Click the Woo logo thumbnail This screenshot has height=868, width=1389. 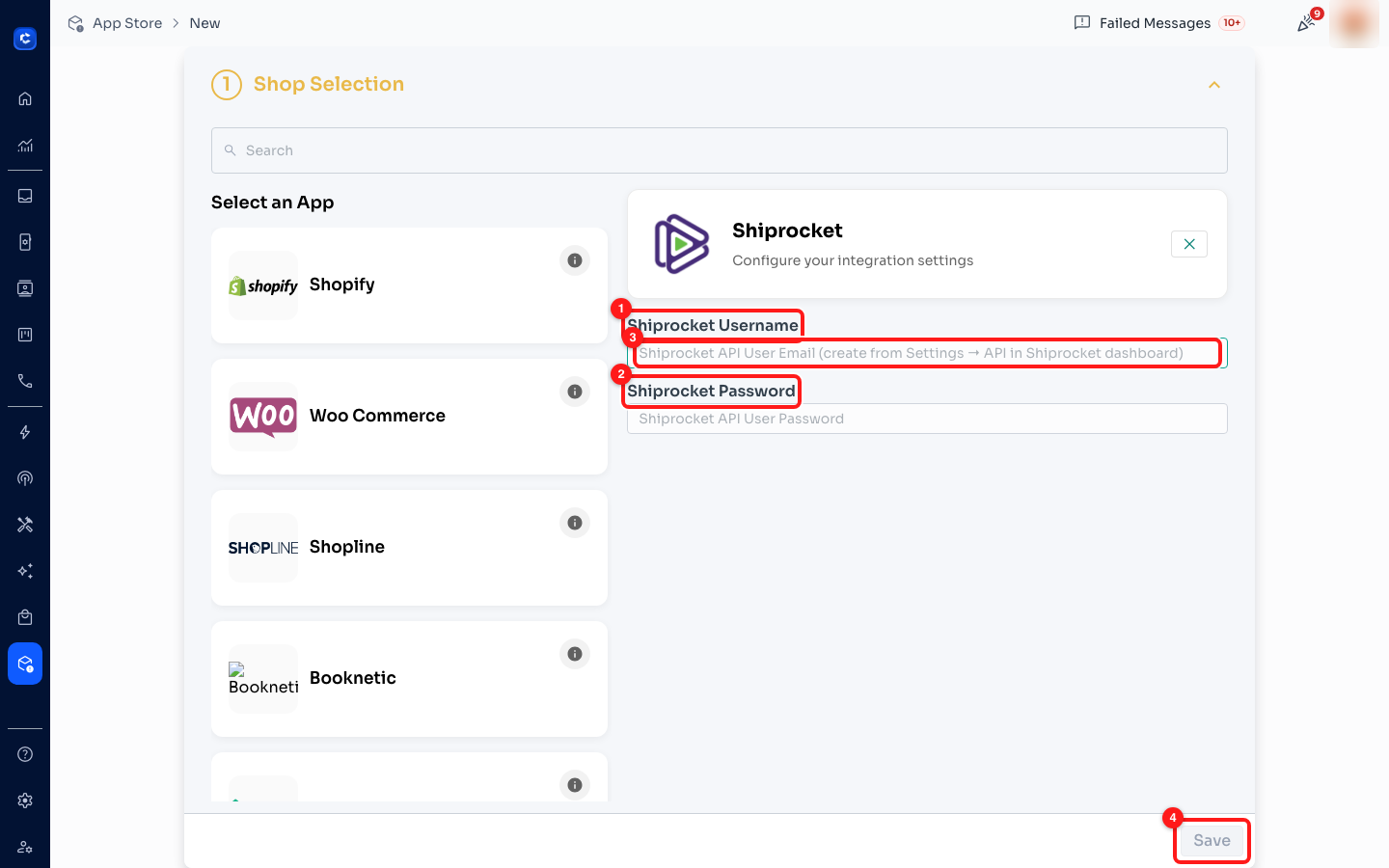(263, 417)
